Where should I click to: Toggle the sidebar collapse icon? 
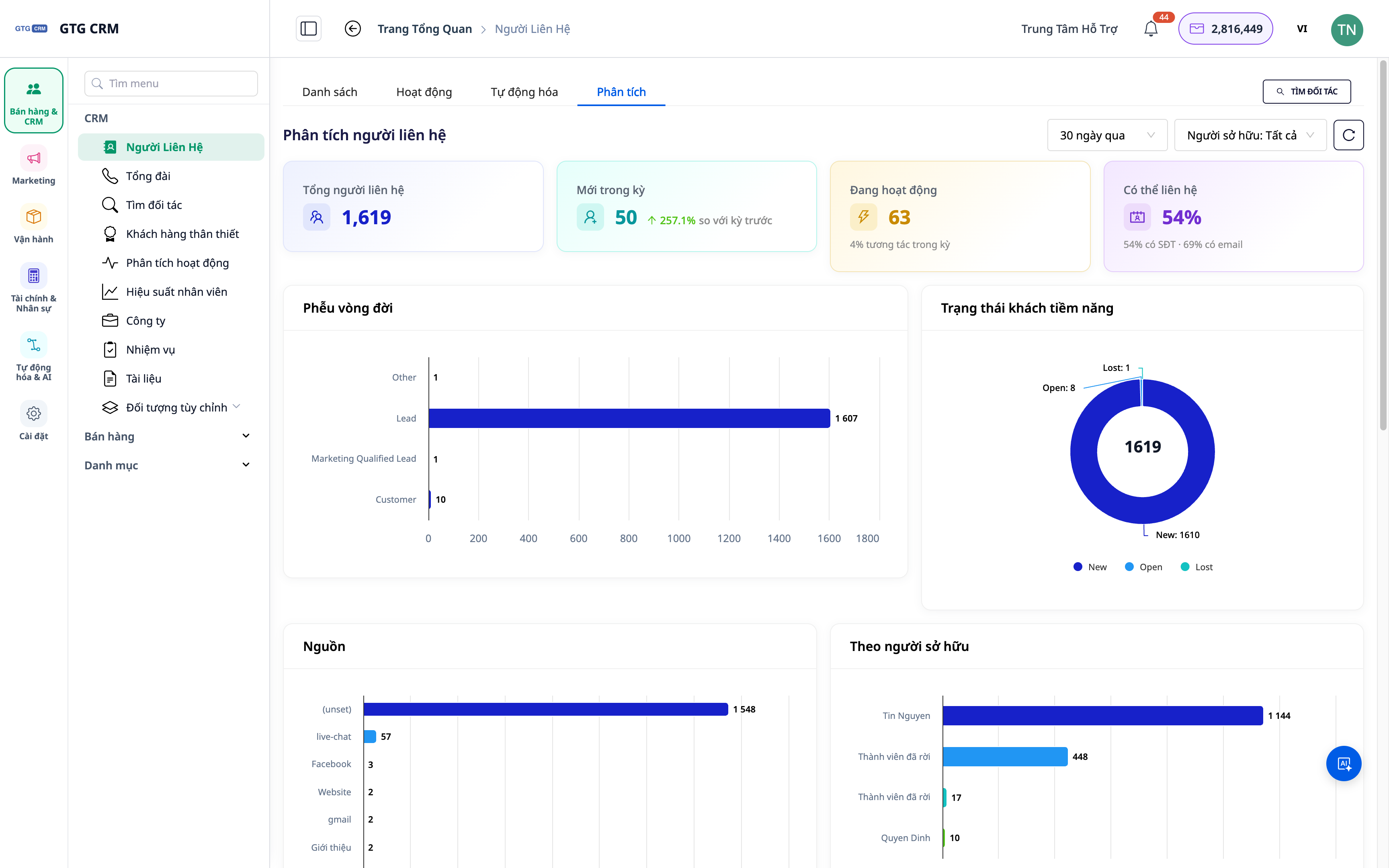[308, 29]
